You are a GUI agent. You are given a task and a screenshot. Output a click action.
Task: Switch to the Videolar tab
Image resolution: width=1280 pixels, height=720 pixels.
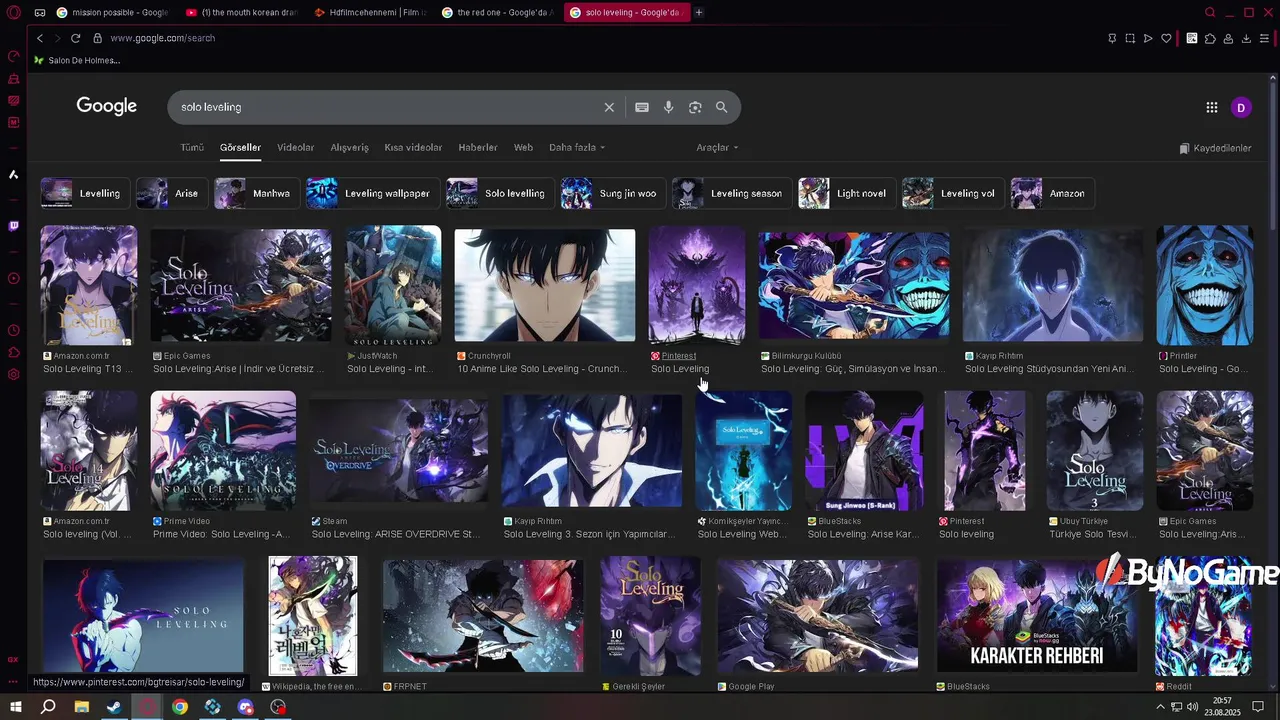[295, 147]
